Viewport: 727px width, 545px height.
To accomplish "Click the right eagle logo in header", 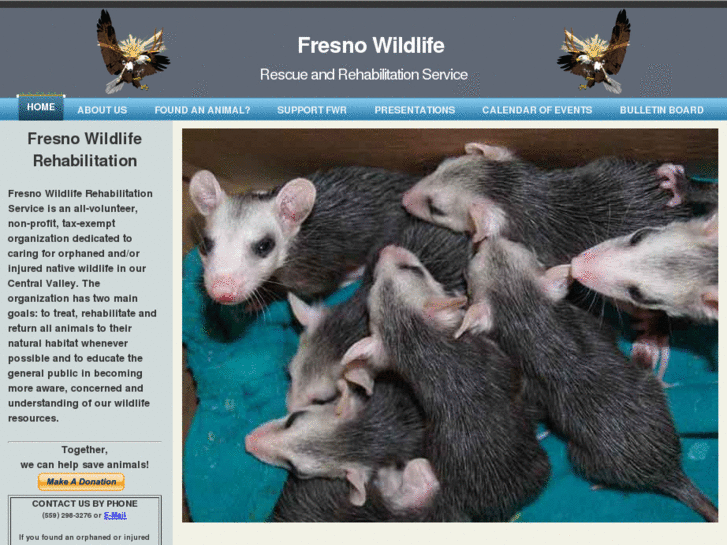I will 593,51.
